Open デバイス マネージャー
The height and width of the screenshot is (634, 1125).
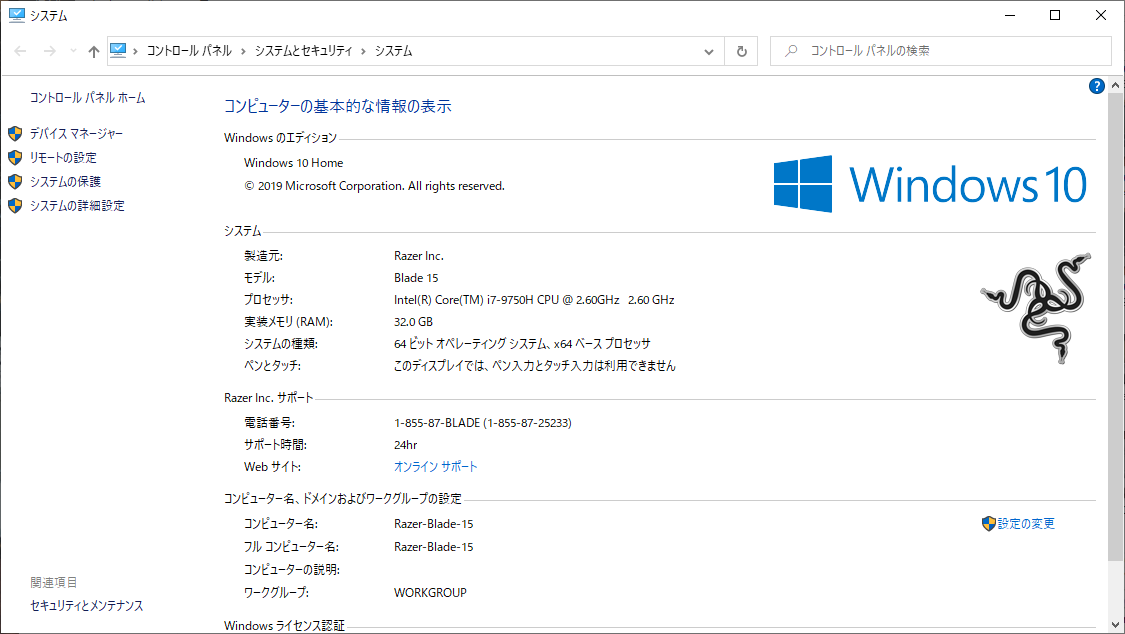coord(76,133)
